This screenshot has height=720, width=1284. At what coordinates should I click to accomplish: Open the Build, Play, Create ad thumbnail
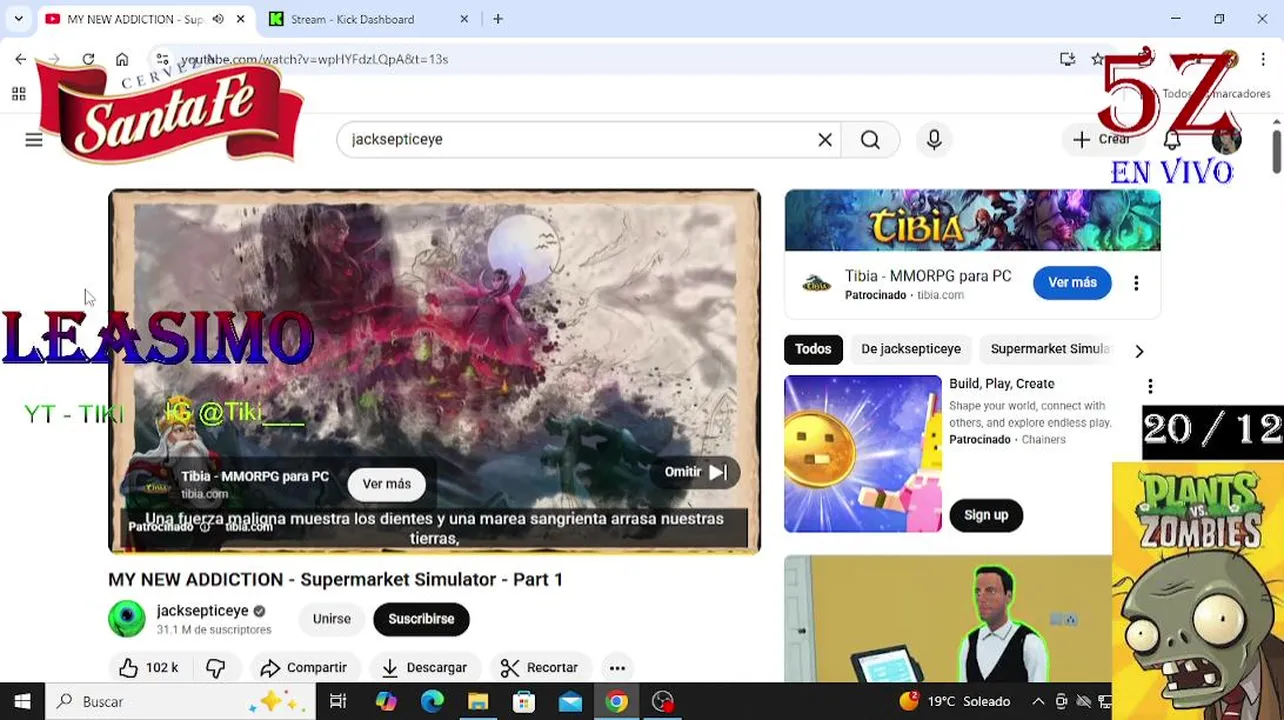(x=863, y=454)
